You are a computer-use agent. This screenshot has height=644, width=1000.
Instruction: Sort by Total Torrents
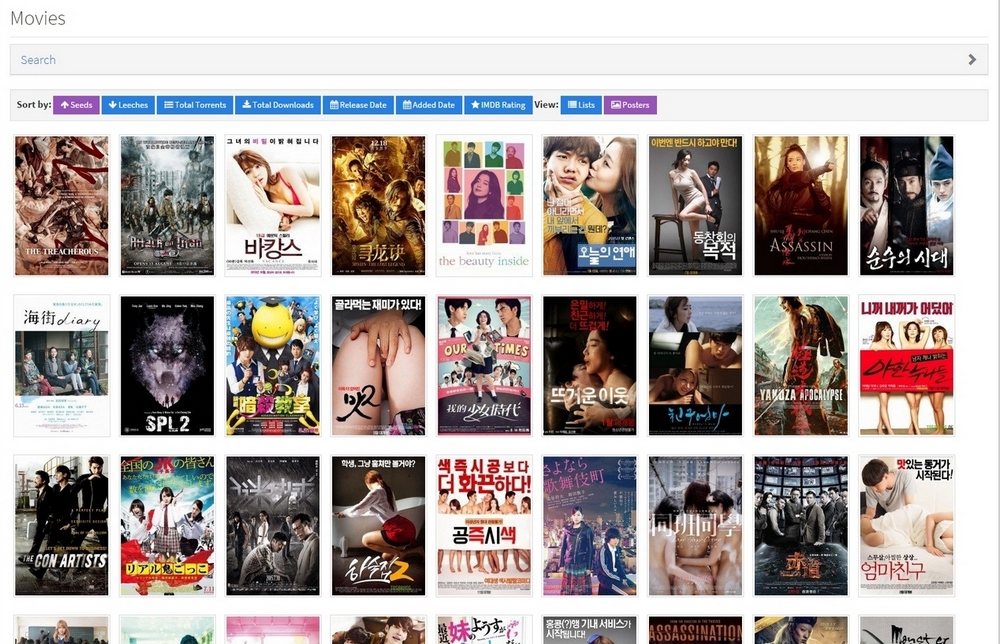[x=195, y=105]
